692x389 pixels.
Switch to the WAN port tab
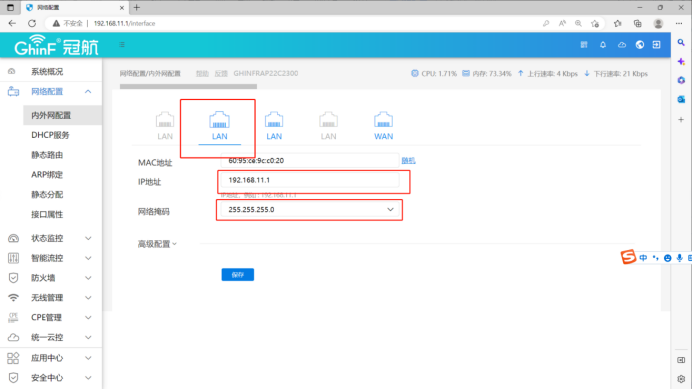tap(383, 126)
